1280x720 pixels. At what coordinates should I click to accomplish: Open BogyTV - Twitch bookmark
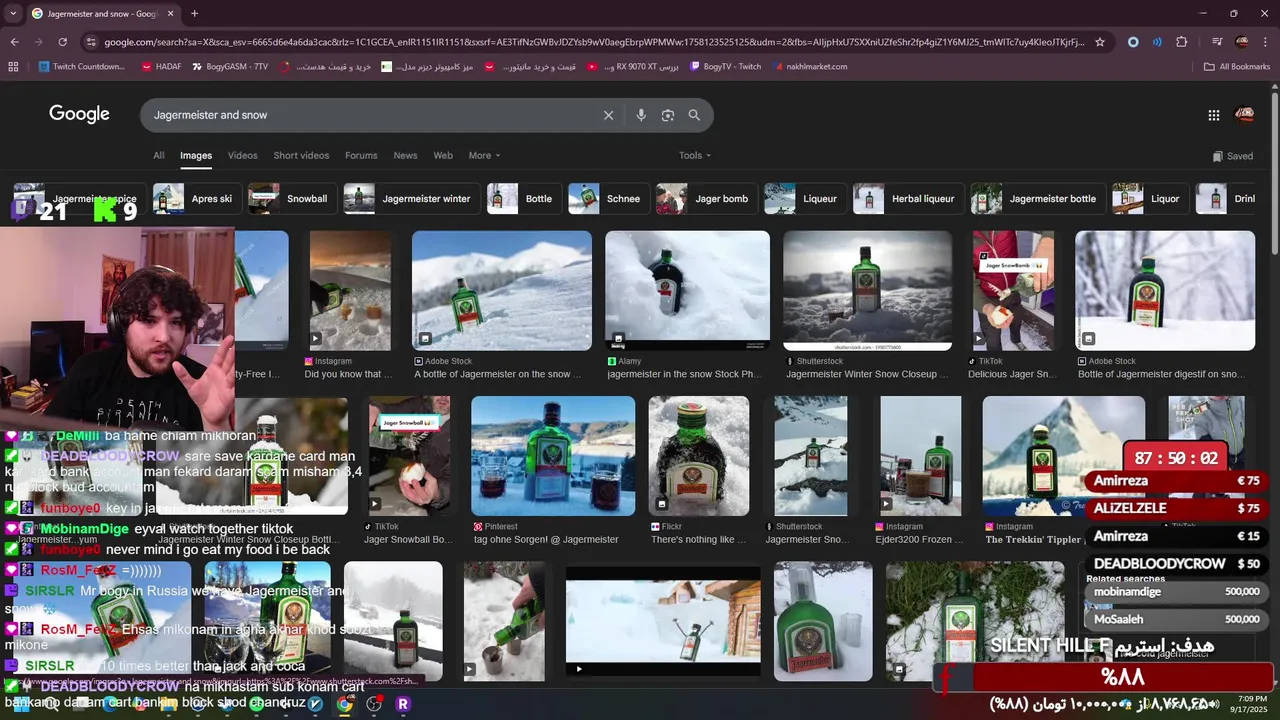click(x=724, y=67)
